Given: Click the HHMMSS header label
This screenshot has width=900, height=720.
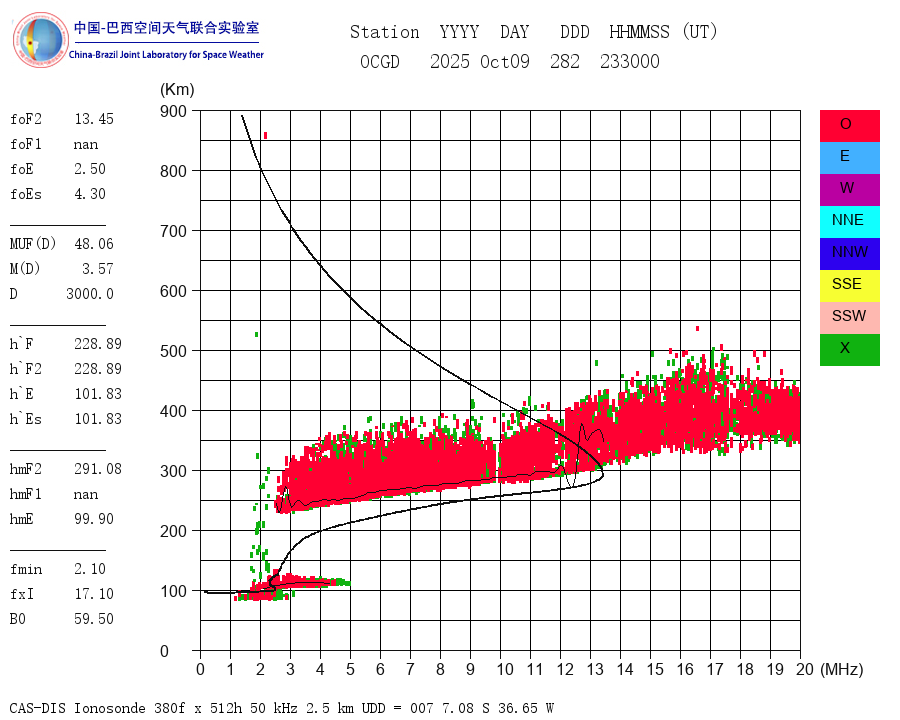Looking at the screenshot, I should pyautogui.click(x=639, y=32).
